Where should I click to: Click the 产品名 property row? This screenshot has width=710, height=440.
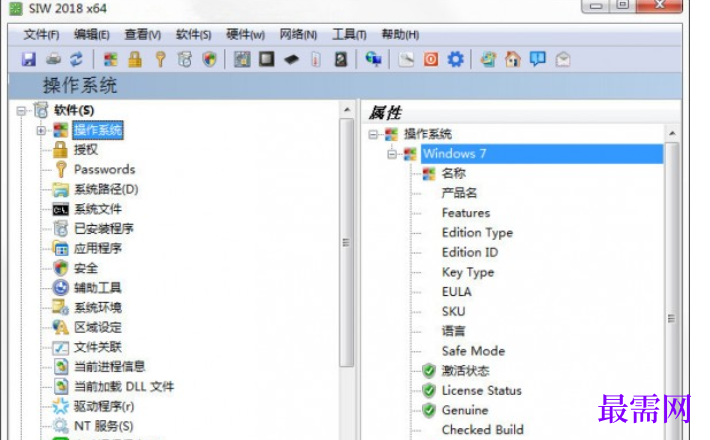[459, 193]
